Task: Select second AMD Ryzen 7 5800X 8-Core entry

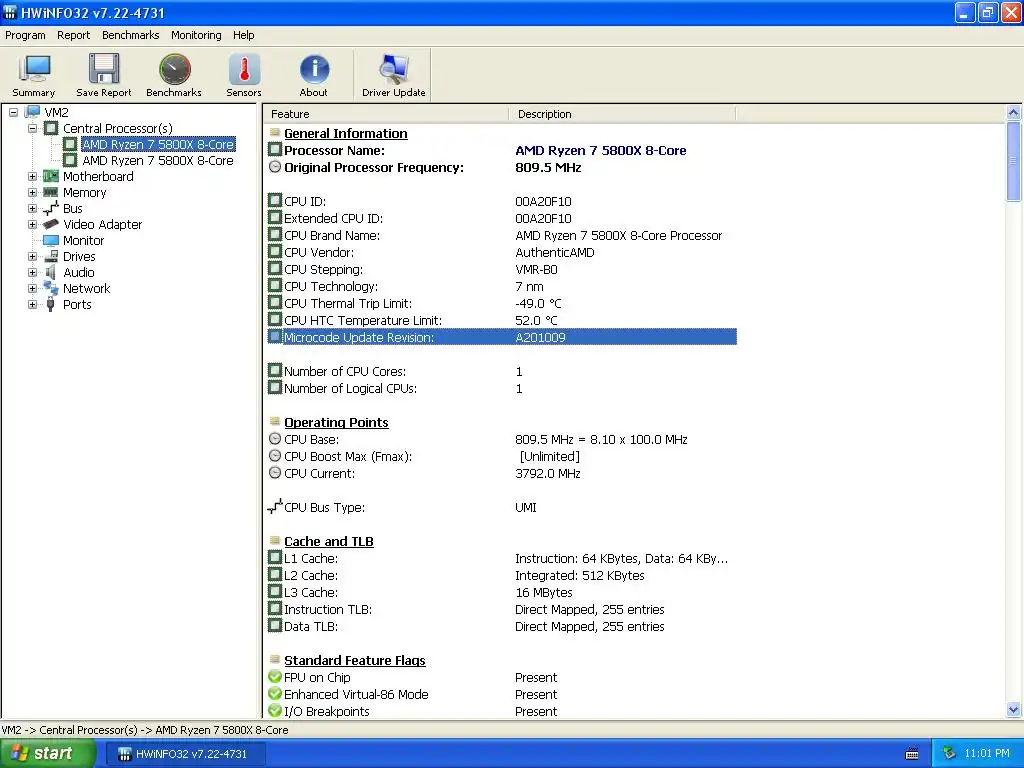Action: [x=157, y=161]
